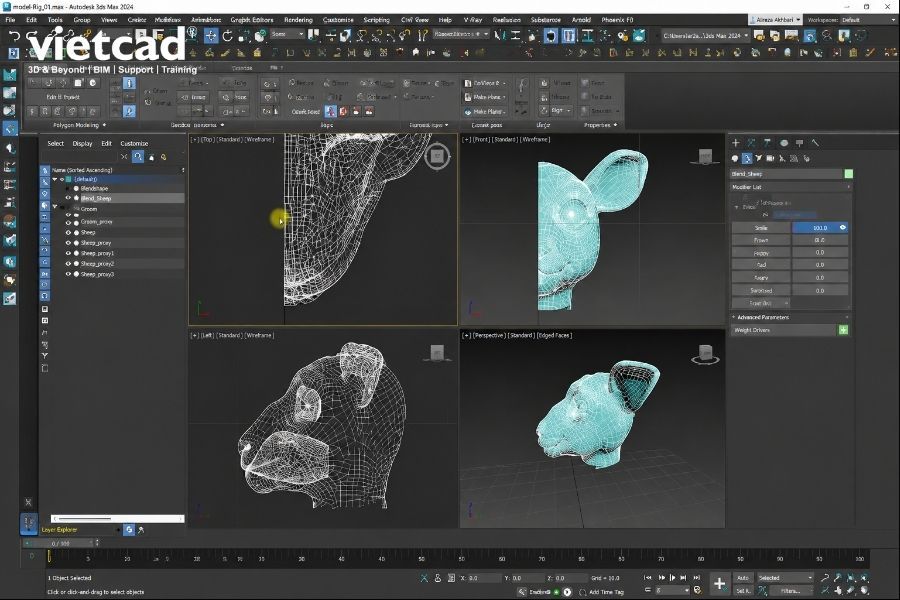Open the File menu
This screenshot has width=900, height=600.
pyautogui.click(x=10, y=20)
